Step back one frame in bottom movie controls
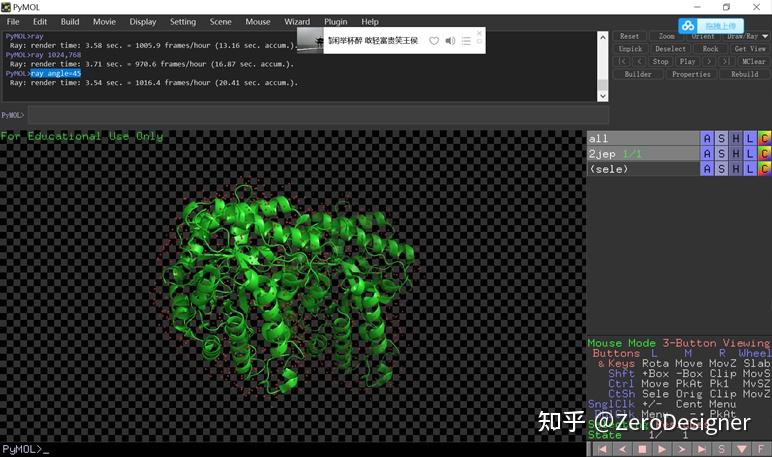Image resolution: width=772 pixels, height=457 pixels. tap(622, 449)
